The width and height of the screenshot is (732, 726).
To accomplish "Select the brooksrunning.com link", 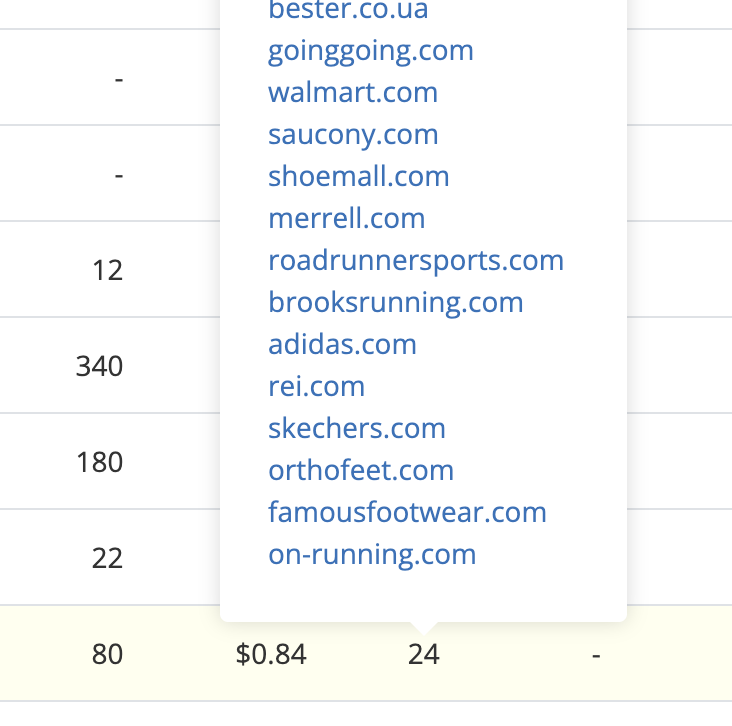I will click(395, 303).
